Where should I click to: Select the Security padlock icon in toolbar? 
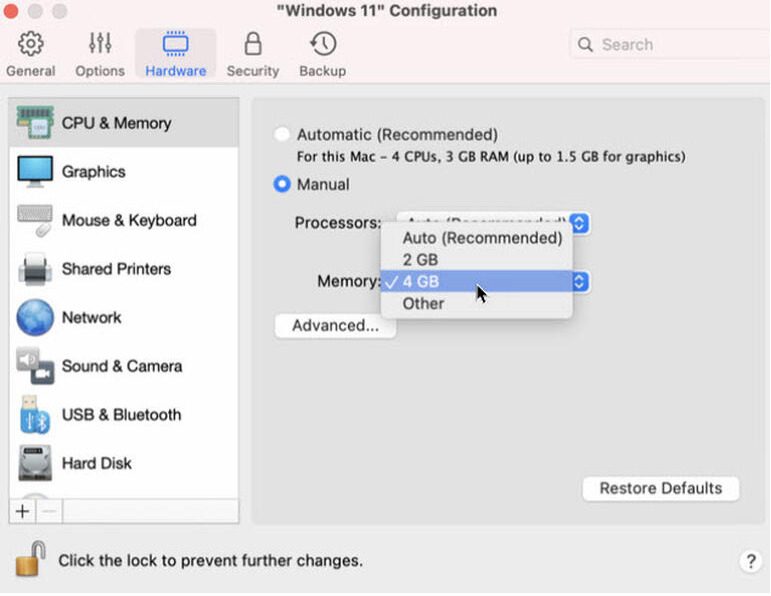point(253,45)
